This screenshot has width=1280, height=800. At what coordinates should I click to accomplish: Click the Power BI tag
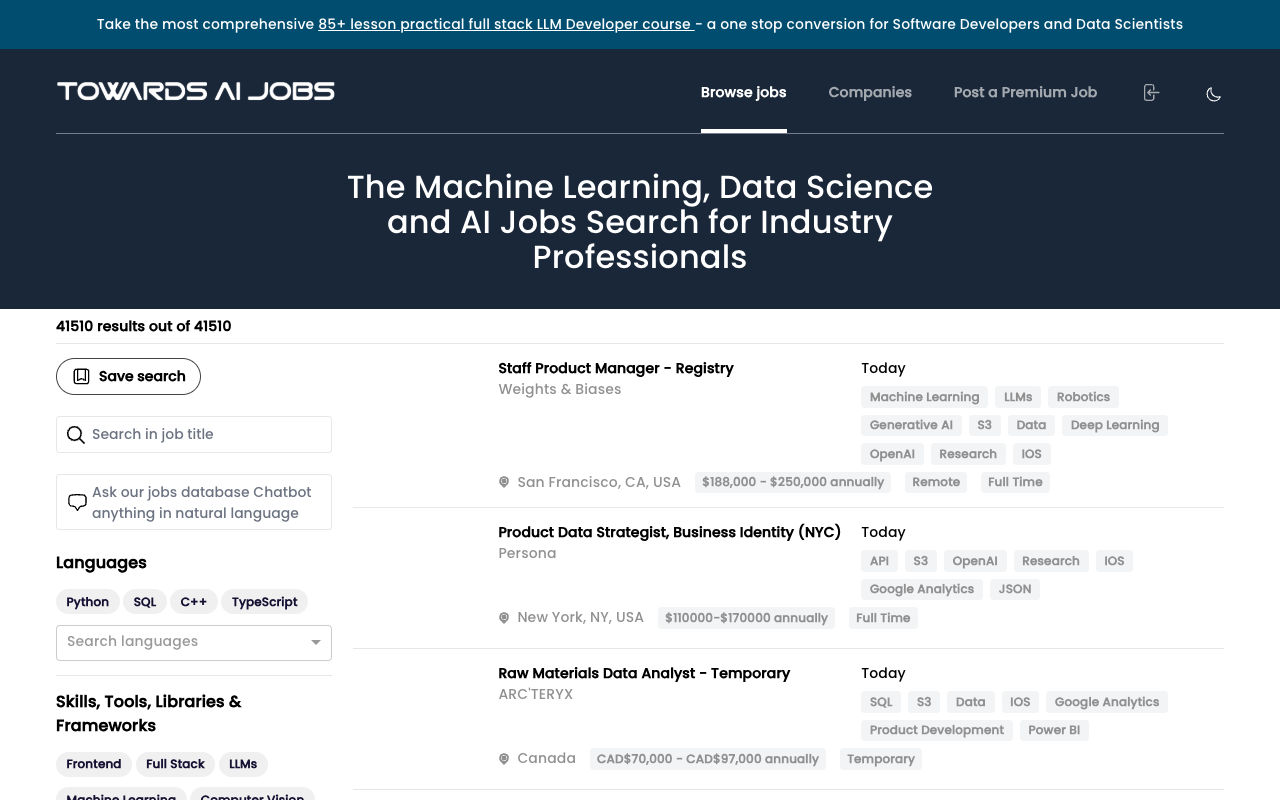click(x=1054, y=730)
